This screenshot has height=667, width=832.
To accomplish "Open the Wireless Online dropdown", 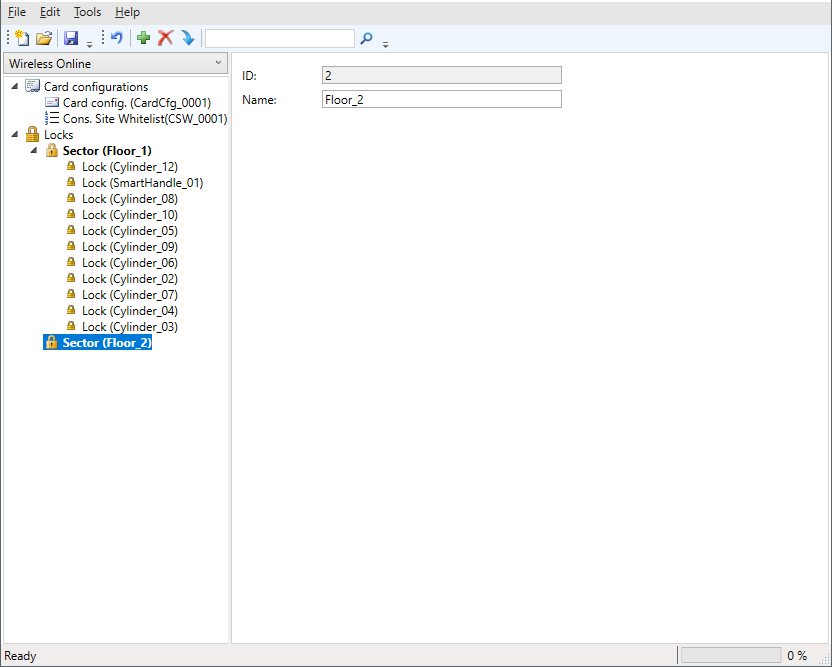I will pyautogui.click(x=116, y=63).
